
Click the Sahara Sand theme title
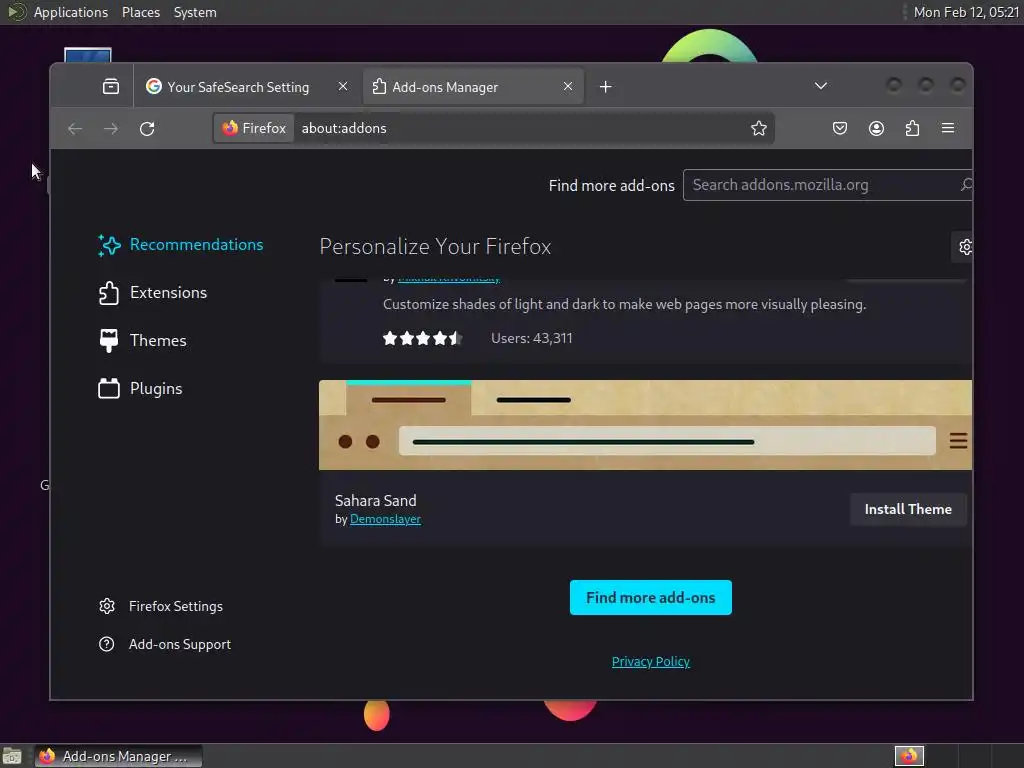tap(376, 501)
